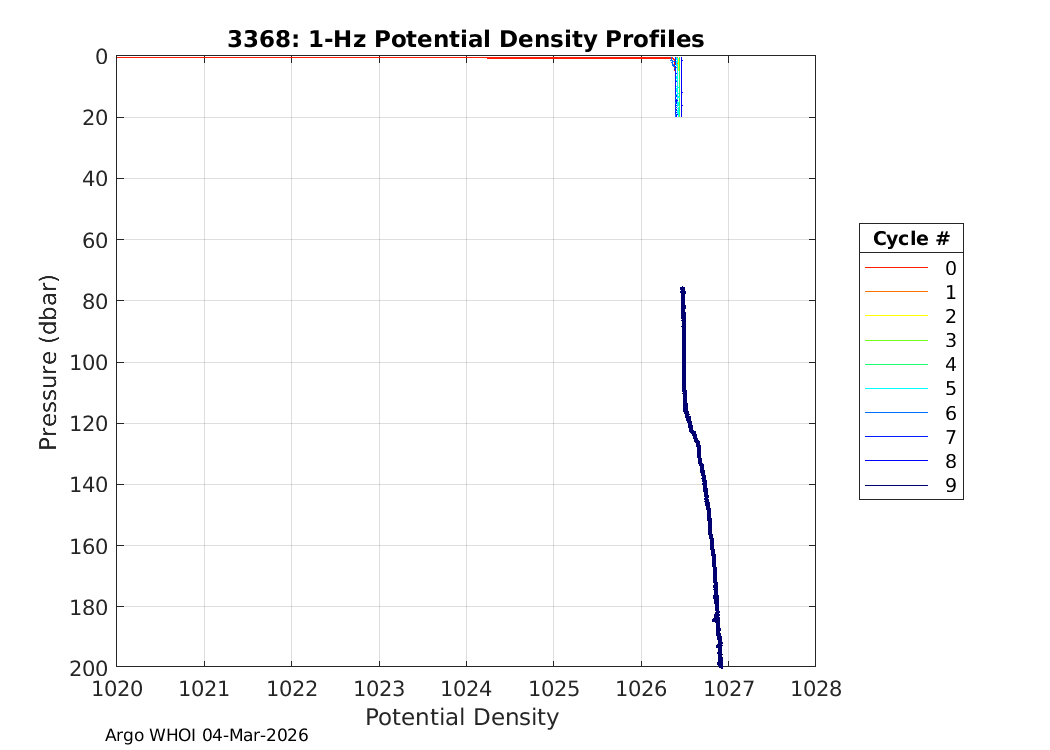Click legend label number 4
This screenshot has height=750, width=1050.
(950, 365)
